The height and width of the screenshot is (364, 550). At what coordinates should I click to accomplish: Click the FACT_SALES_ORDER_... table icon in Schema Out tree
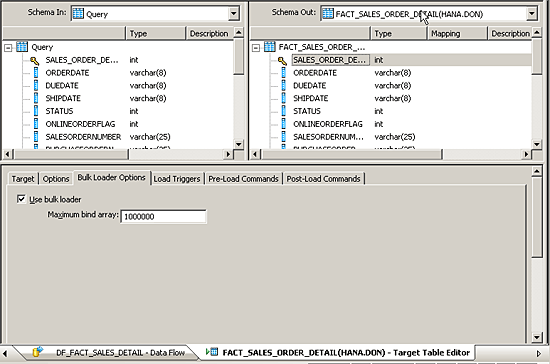coord(269,47)
